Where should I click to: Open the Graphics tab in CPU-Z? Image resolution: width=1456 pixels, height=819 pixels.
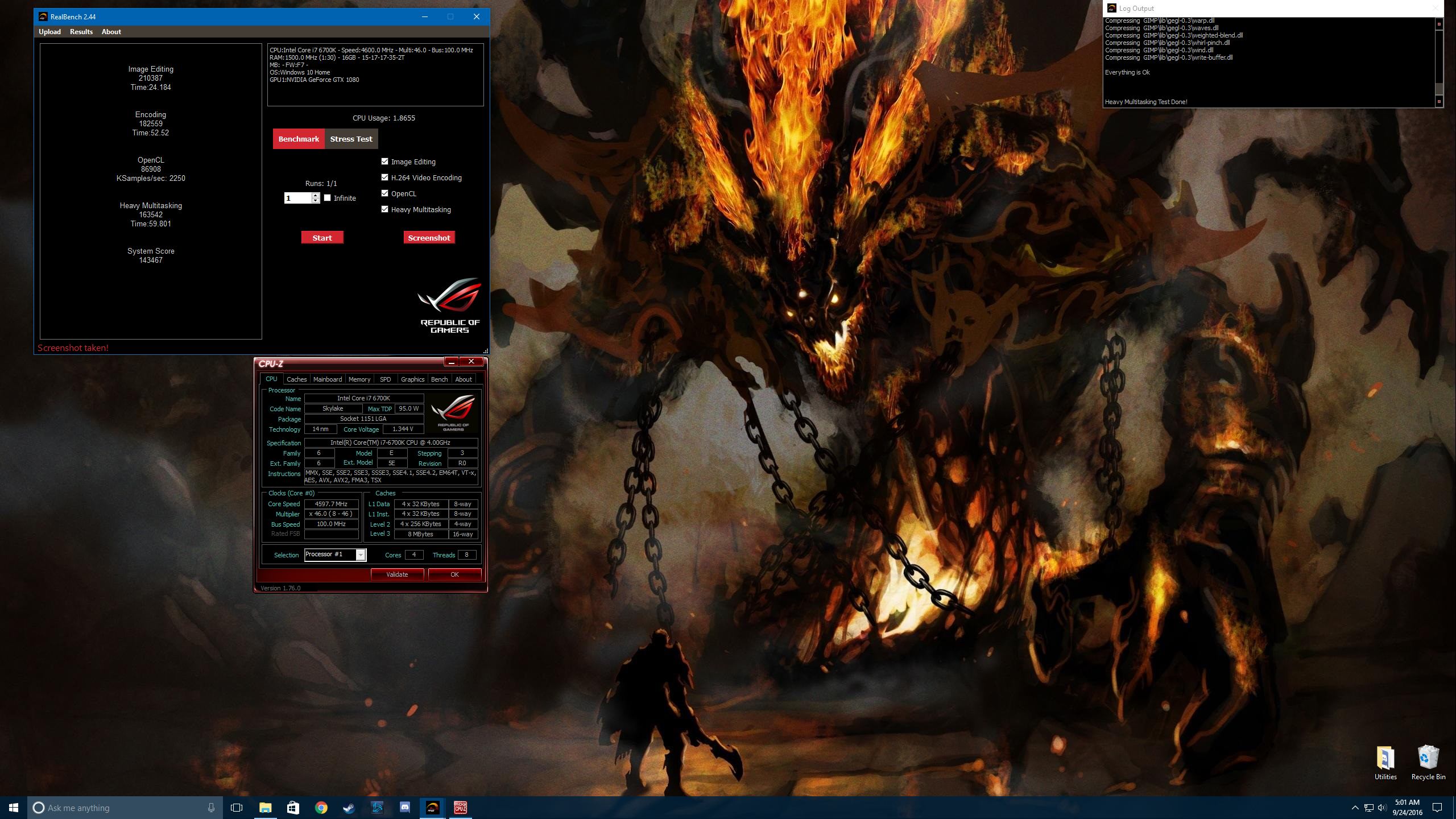[412, 379]
